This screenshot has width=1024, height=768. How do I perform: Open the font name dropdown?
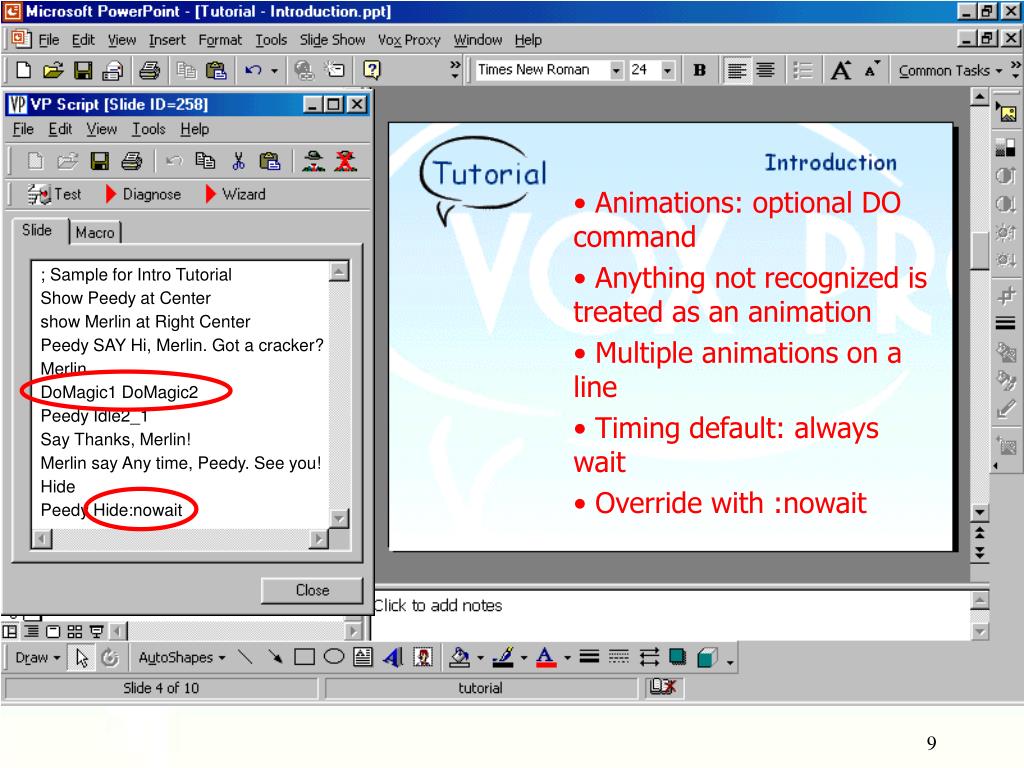point(616,70)
